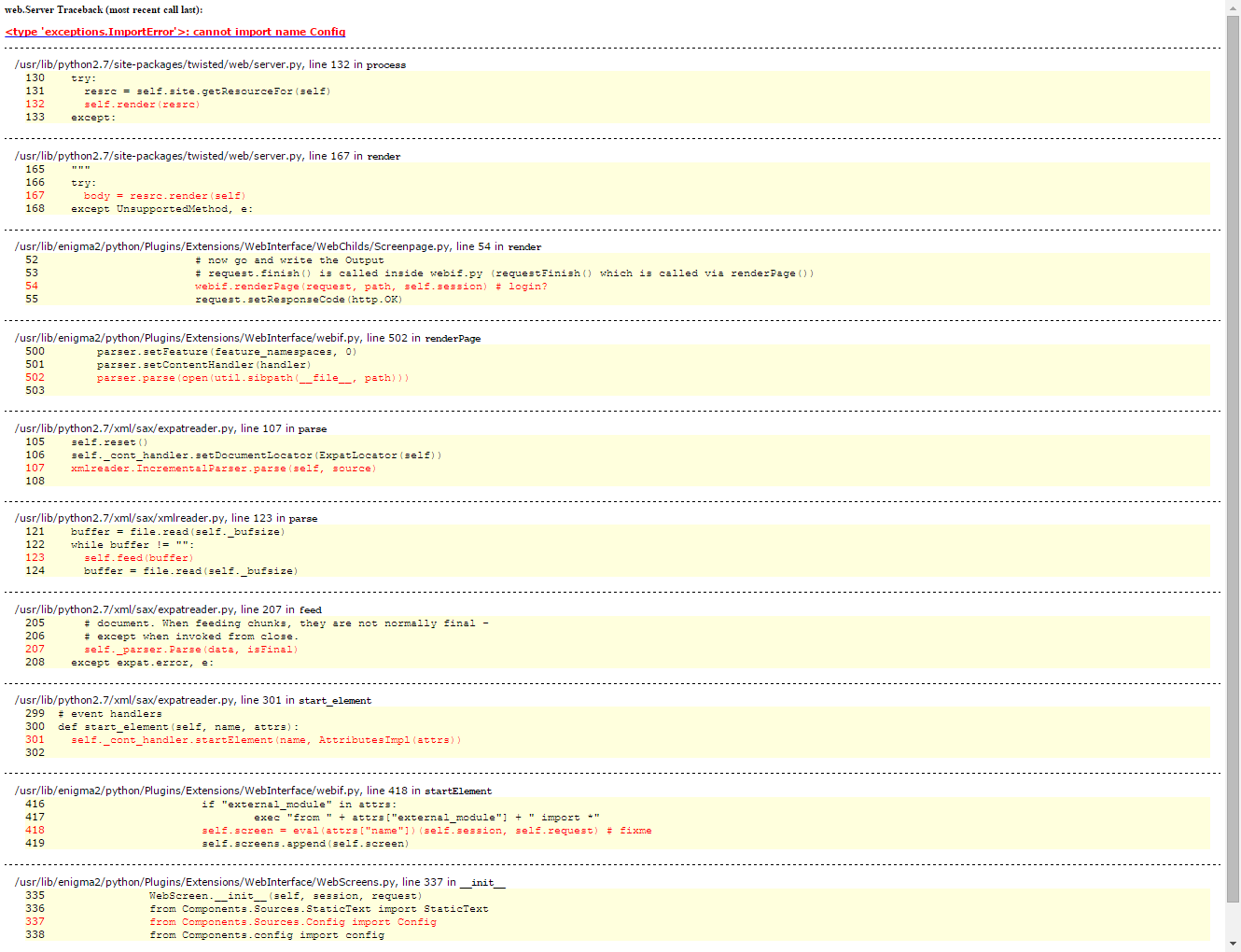This screenshot has width=1241, height=952.
Task: Click the server.py line 167 render path
Action: pos(207,157)
